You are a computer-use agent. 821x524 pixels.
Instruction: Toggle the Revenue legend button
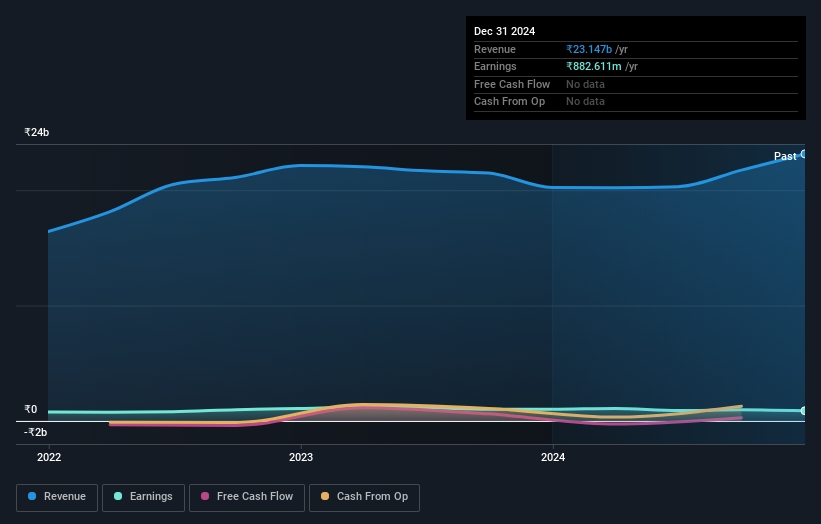click(x=57, y=497)
